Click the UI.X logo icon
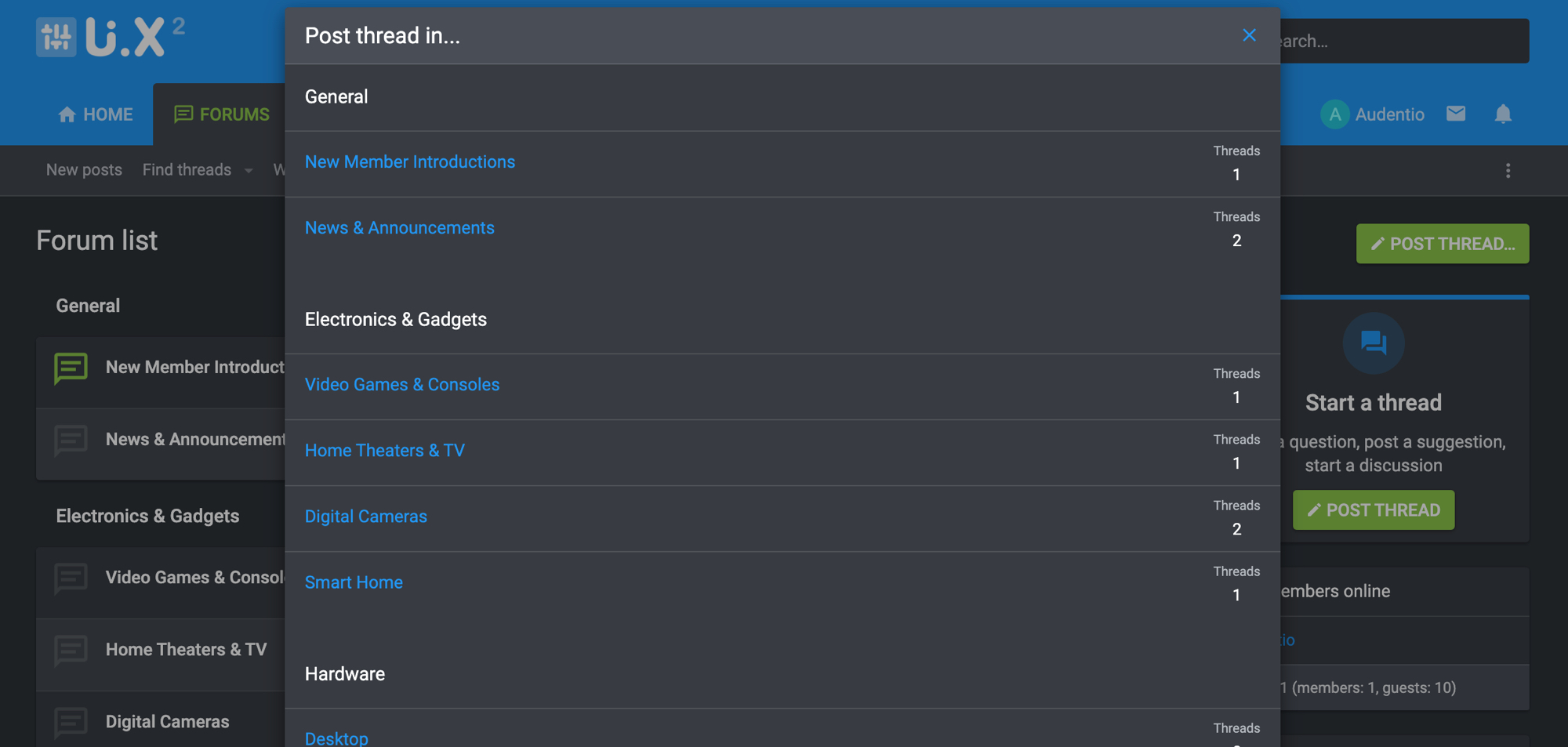 56,37
